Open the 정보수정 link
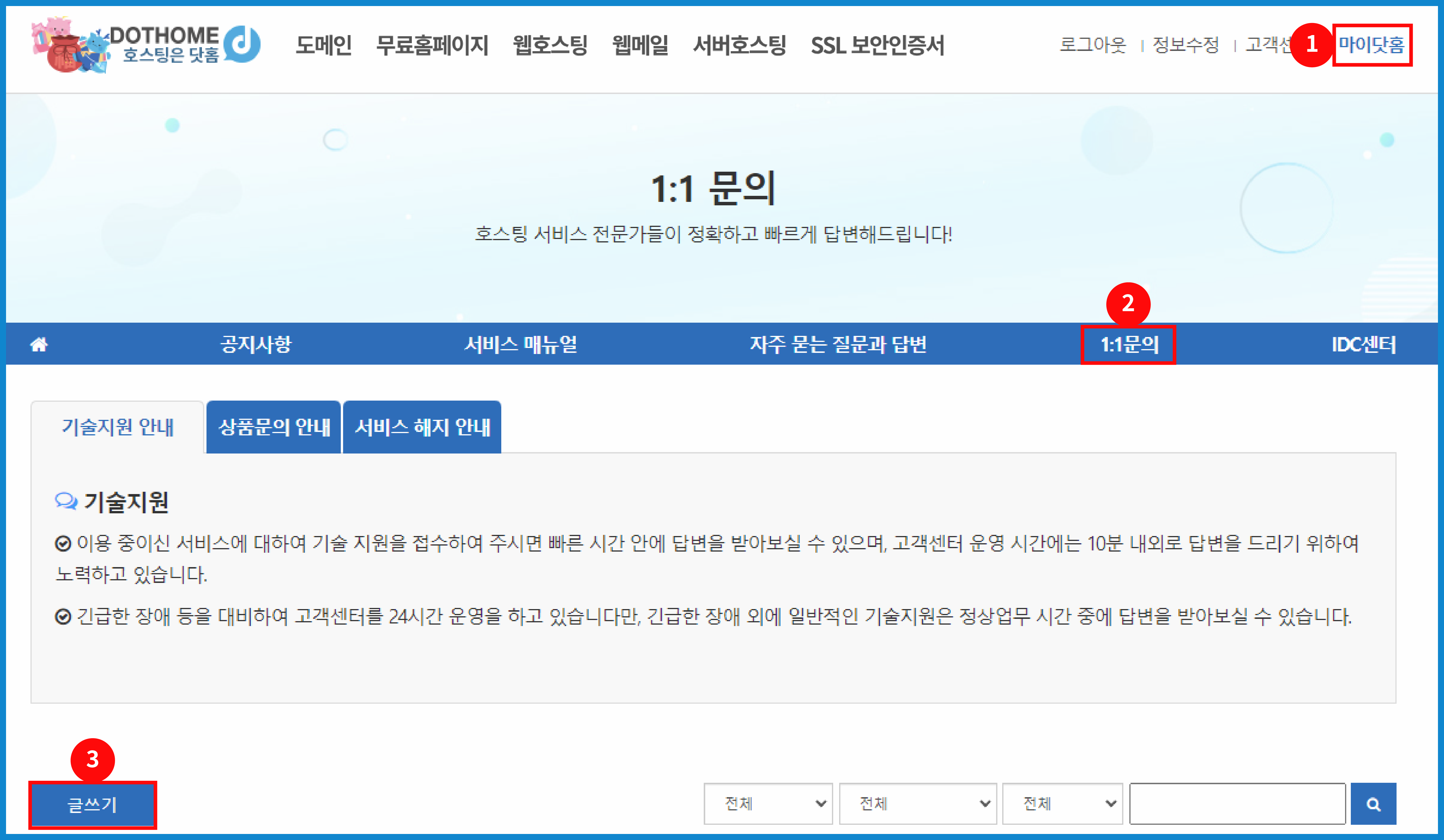 click(1185, 45)
